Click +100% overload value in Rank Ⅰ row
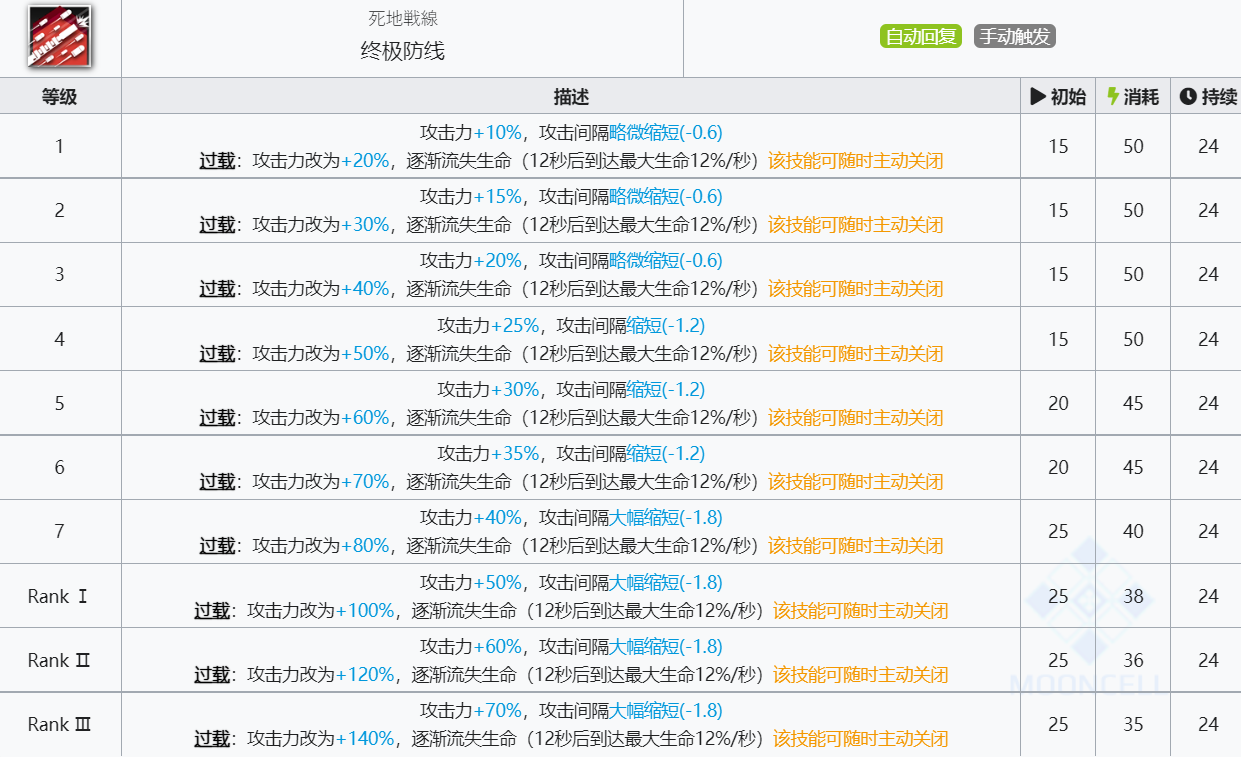 tap(365, 610)
